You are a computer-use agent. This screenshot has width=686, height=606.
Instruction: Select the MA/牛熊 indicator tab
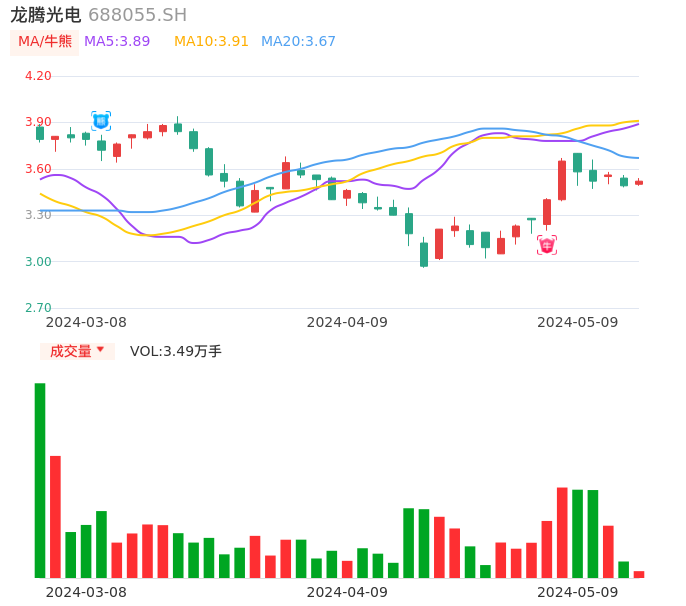[45, 42]
